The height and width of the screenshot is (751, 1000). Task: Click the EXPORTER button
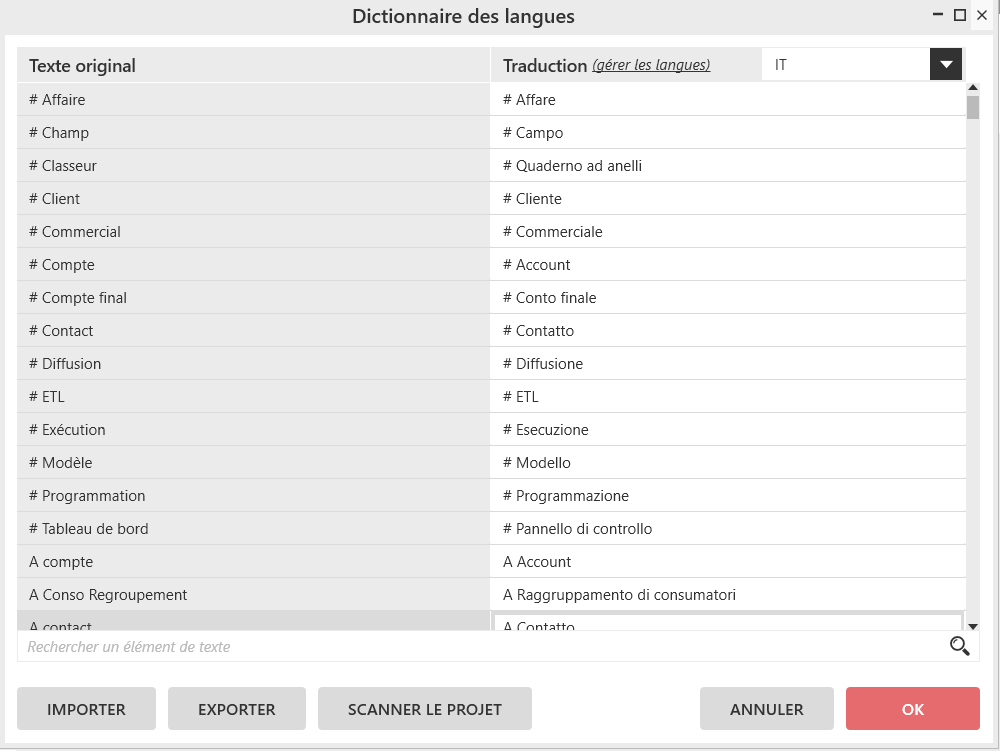237,709
